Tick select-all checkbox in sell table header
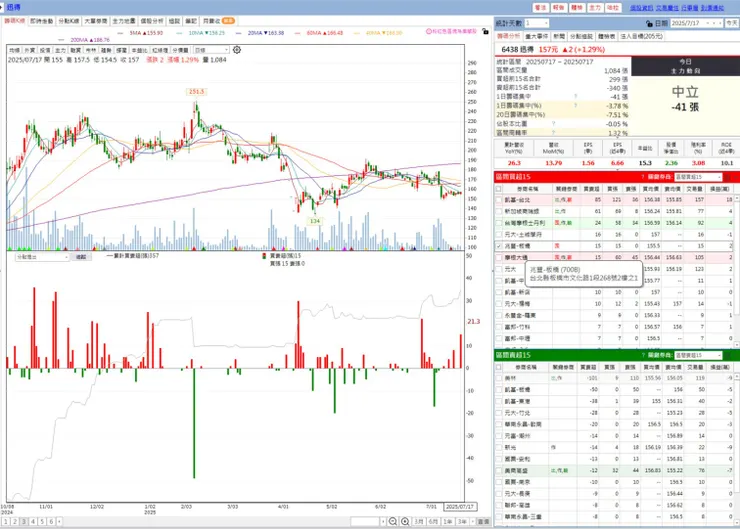The height and width of the screenshot is (529, 740). click(x=499, y=367)
